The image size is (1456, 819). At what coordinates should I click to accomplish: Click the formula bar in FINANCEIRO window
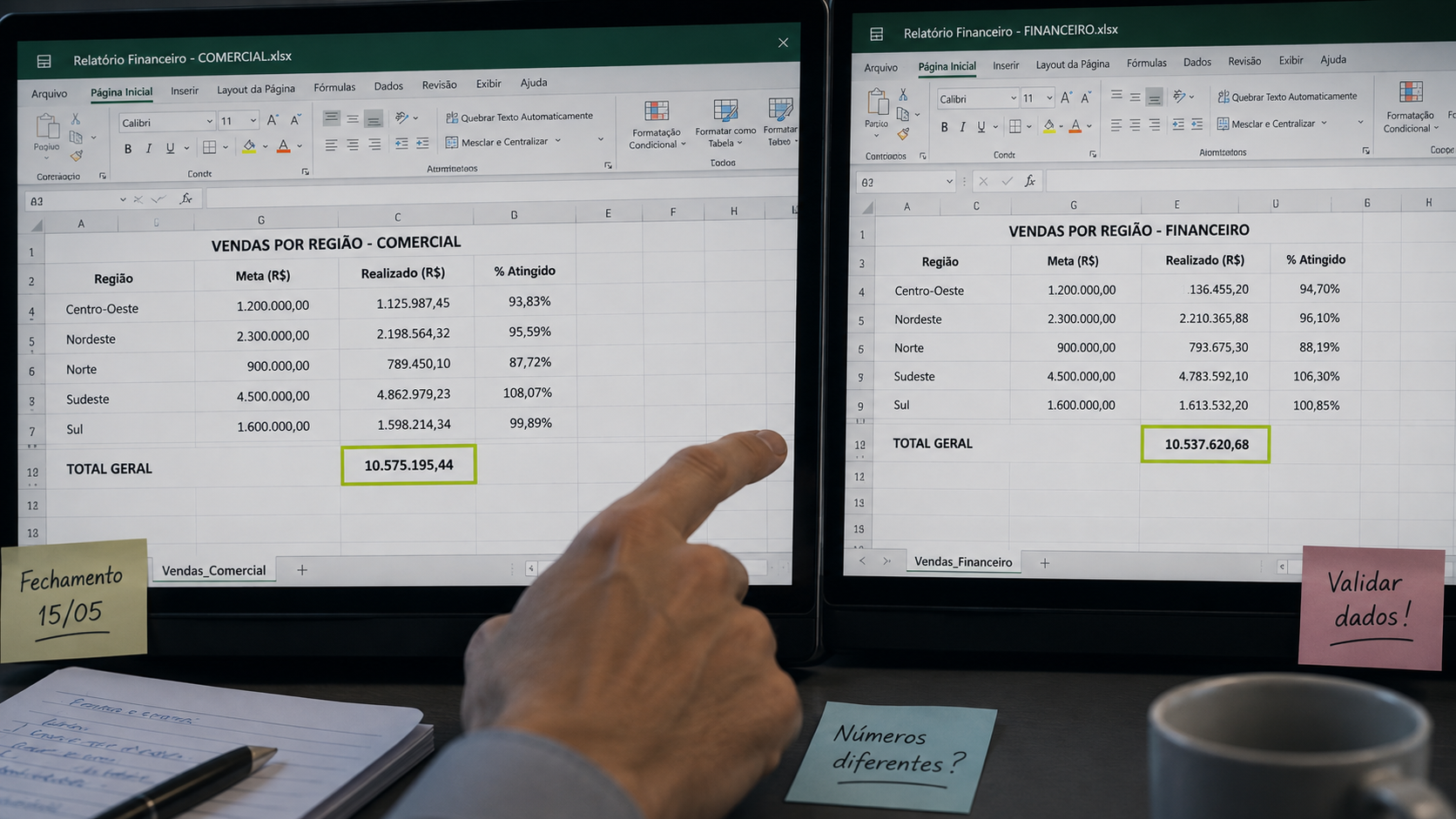1250,179
